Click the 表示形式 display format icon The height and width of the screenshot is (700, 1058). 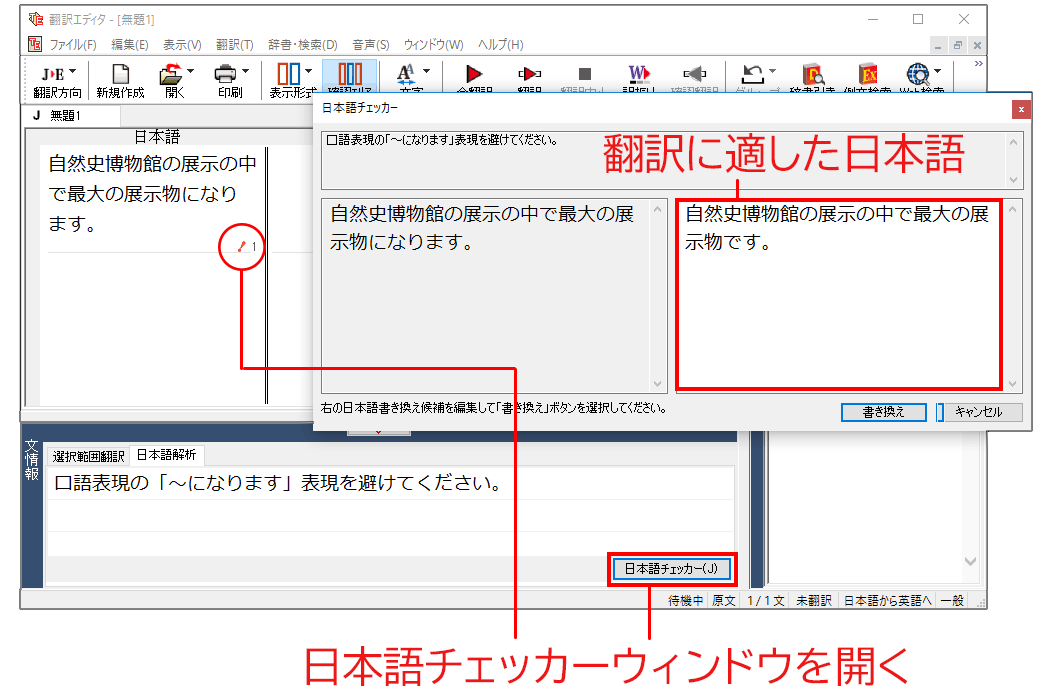(x=288, y=74)
